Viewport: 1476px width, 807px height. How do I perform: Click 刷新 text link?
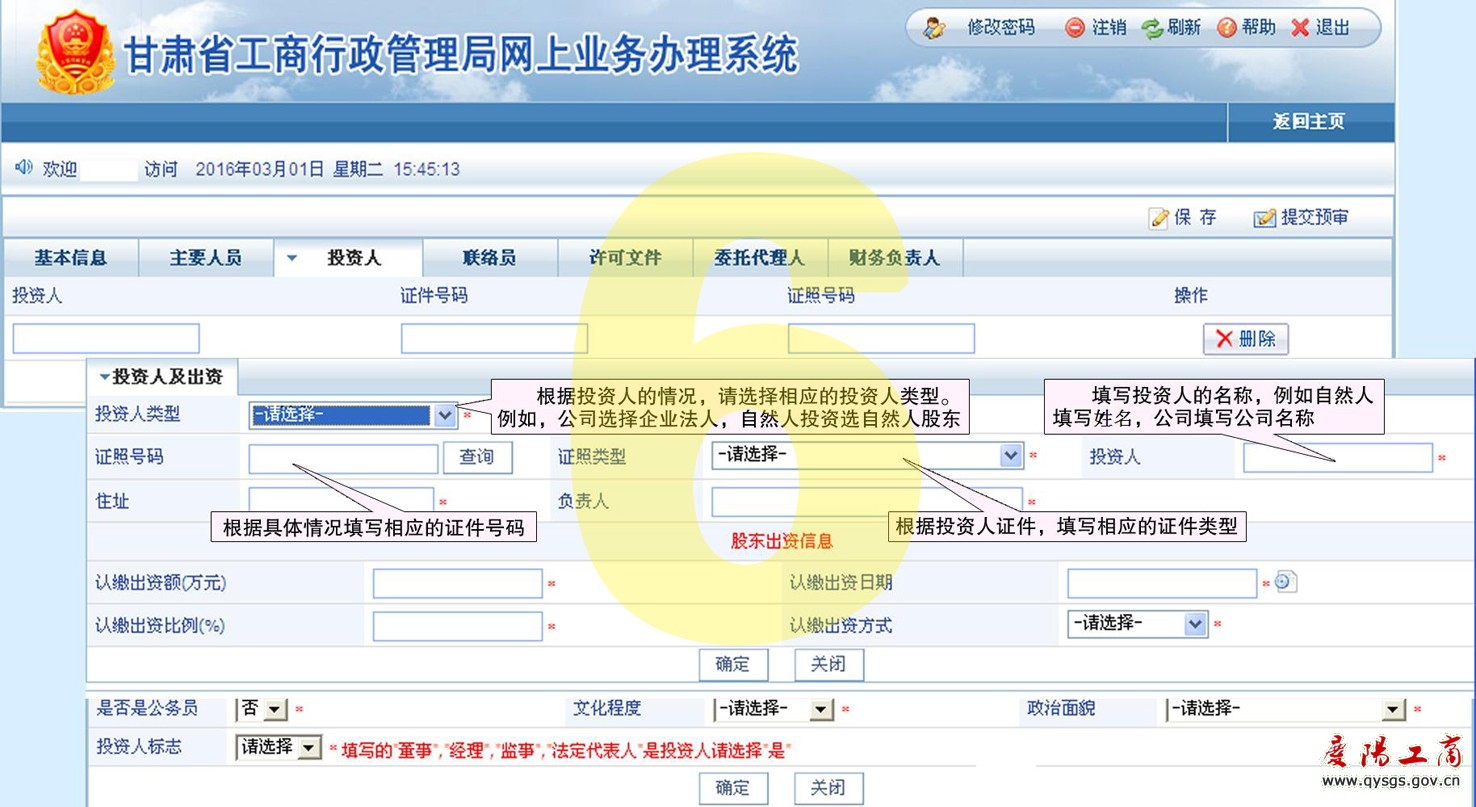point(1184,28)
